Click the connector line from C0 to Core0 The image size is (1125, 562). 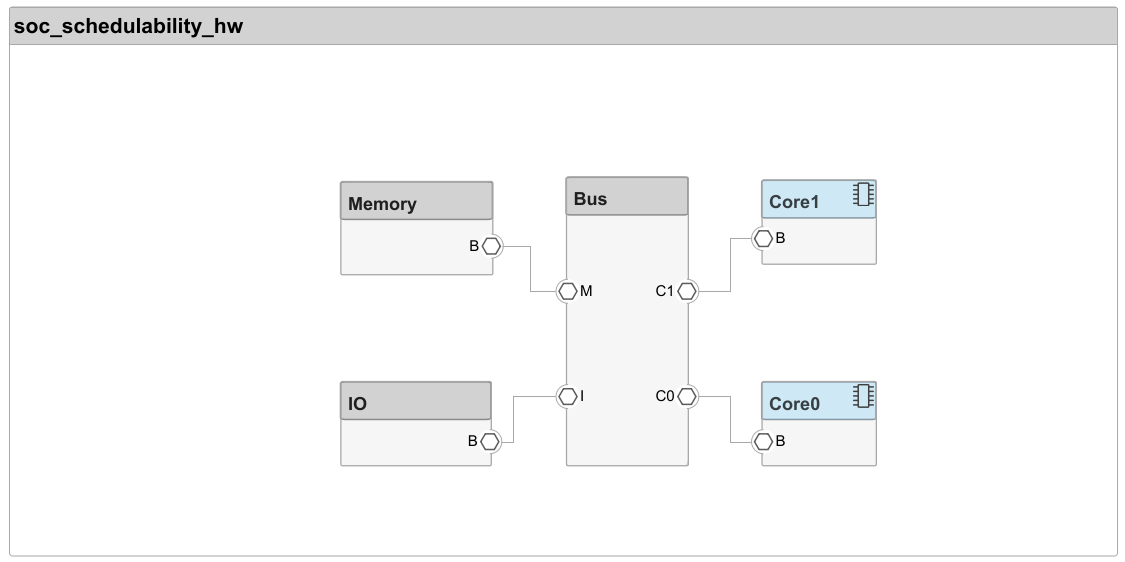click(x=730, y=418)
